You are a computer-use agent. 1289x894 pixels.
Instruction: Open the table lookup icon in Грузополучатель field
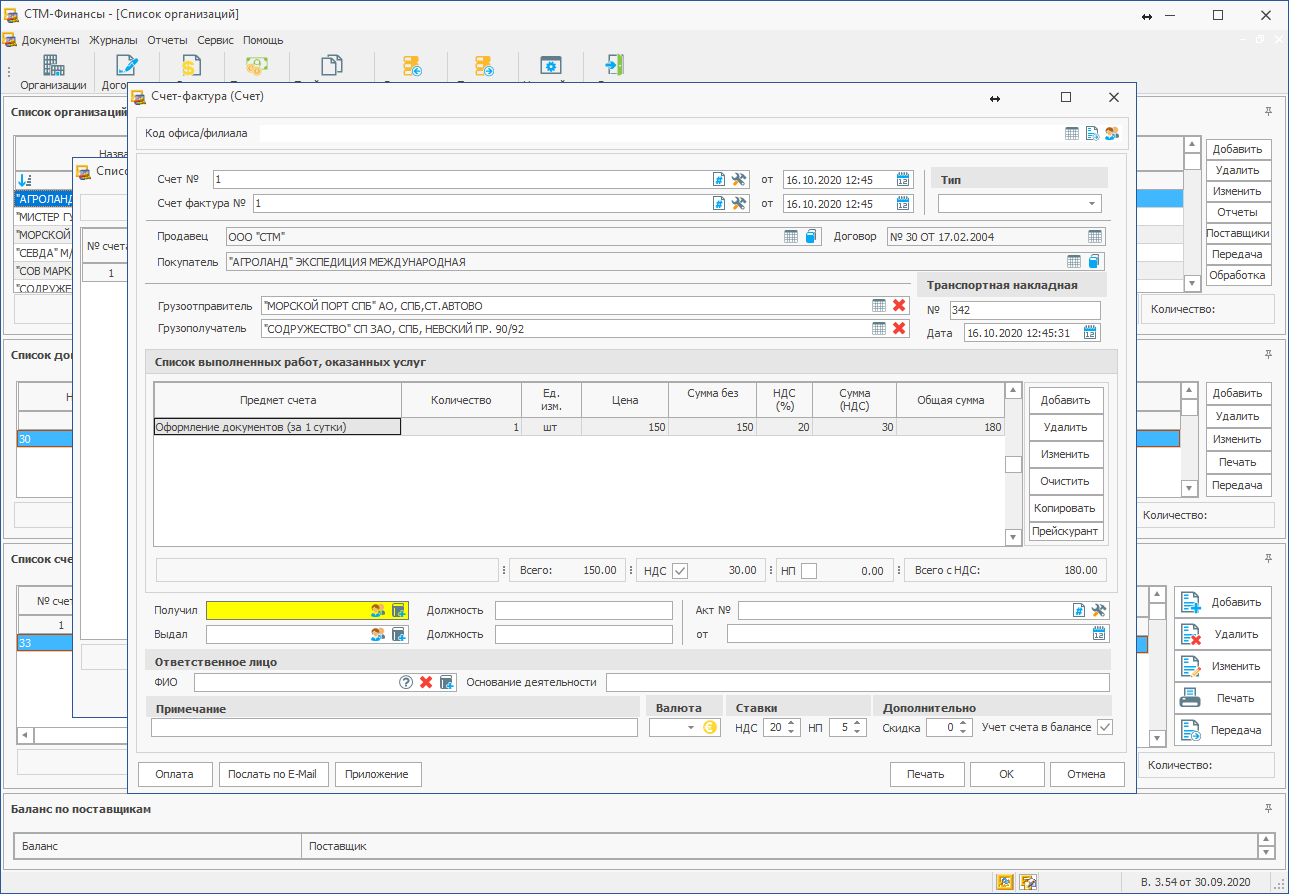click(879, 328)
